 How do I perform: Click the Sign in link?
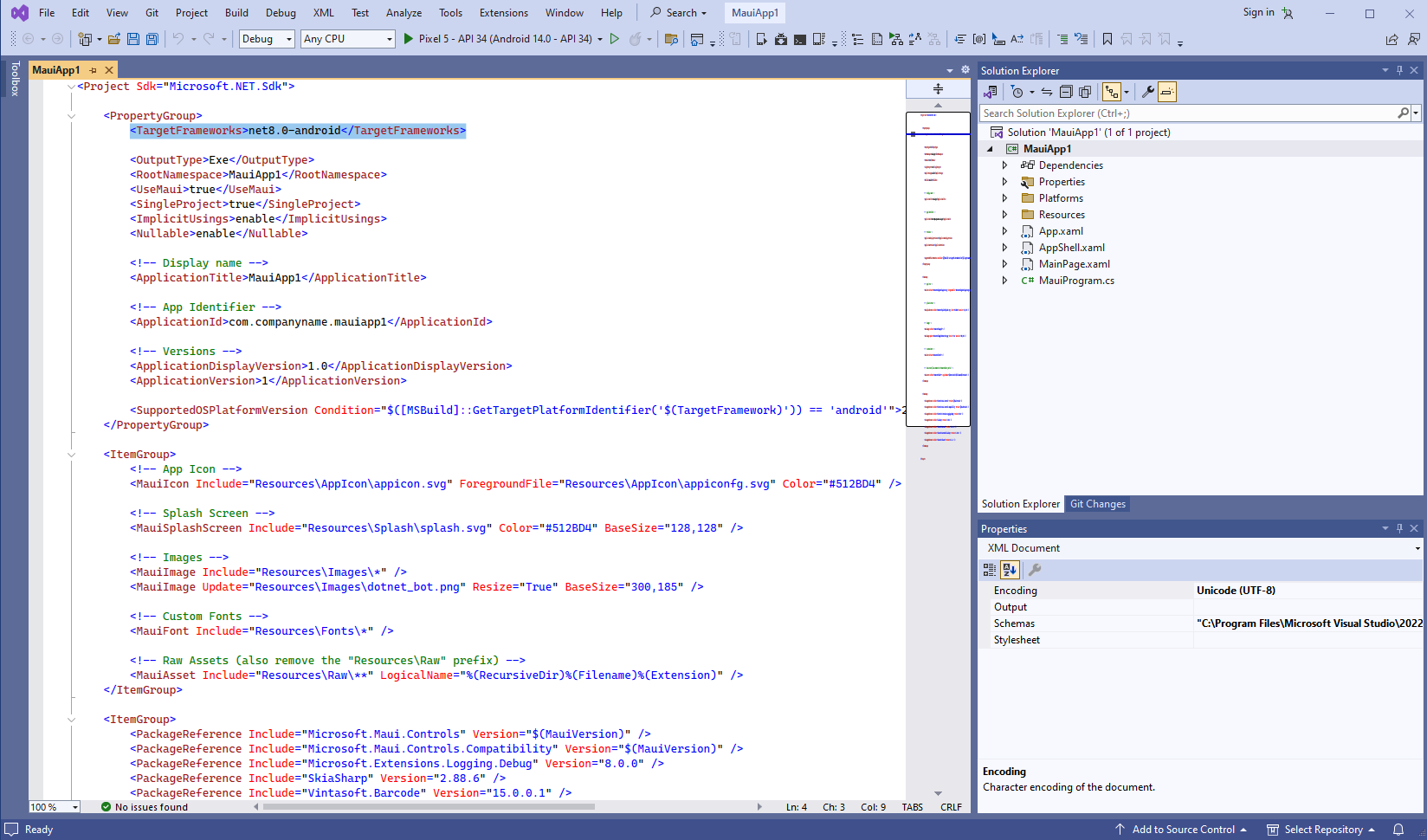coord(1258,12)
